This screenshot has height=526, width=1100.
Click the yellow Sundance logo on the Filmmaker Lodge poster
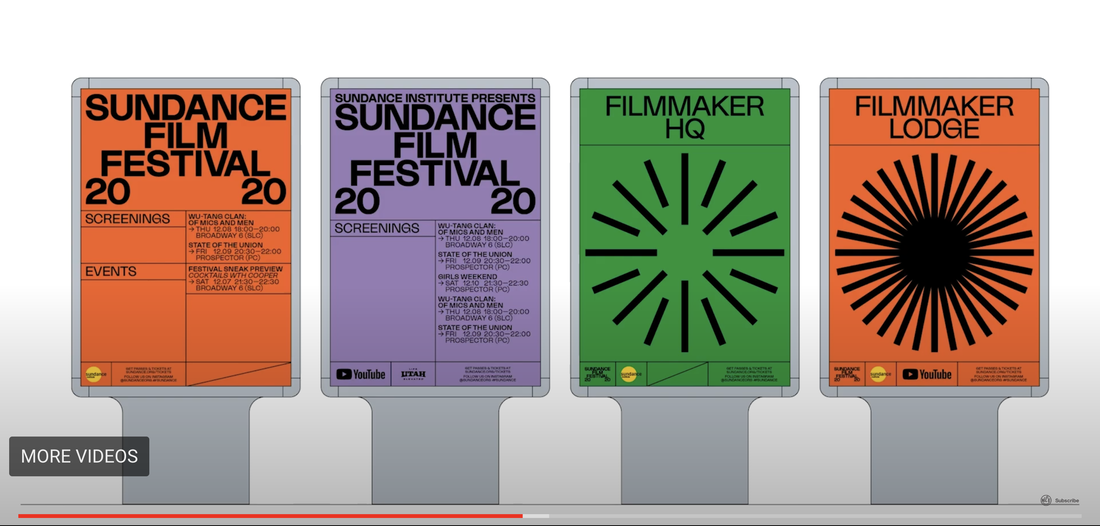(x=878, y=375)
